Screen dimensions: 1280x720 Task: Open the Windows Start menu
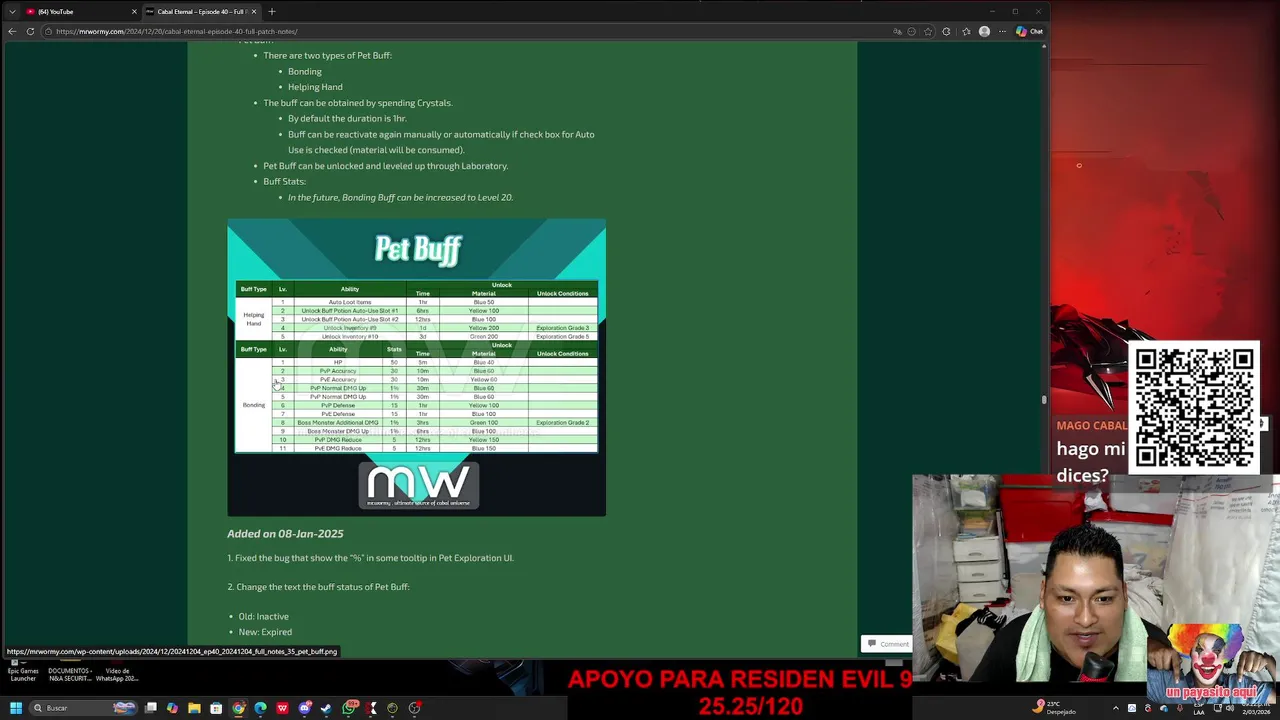point(15,708)
